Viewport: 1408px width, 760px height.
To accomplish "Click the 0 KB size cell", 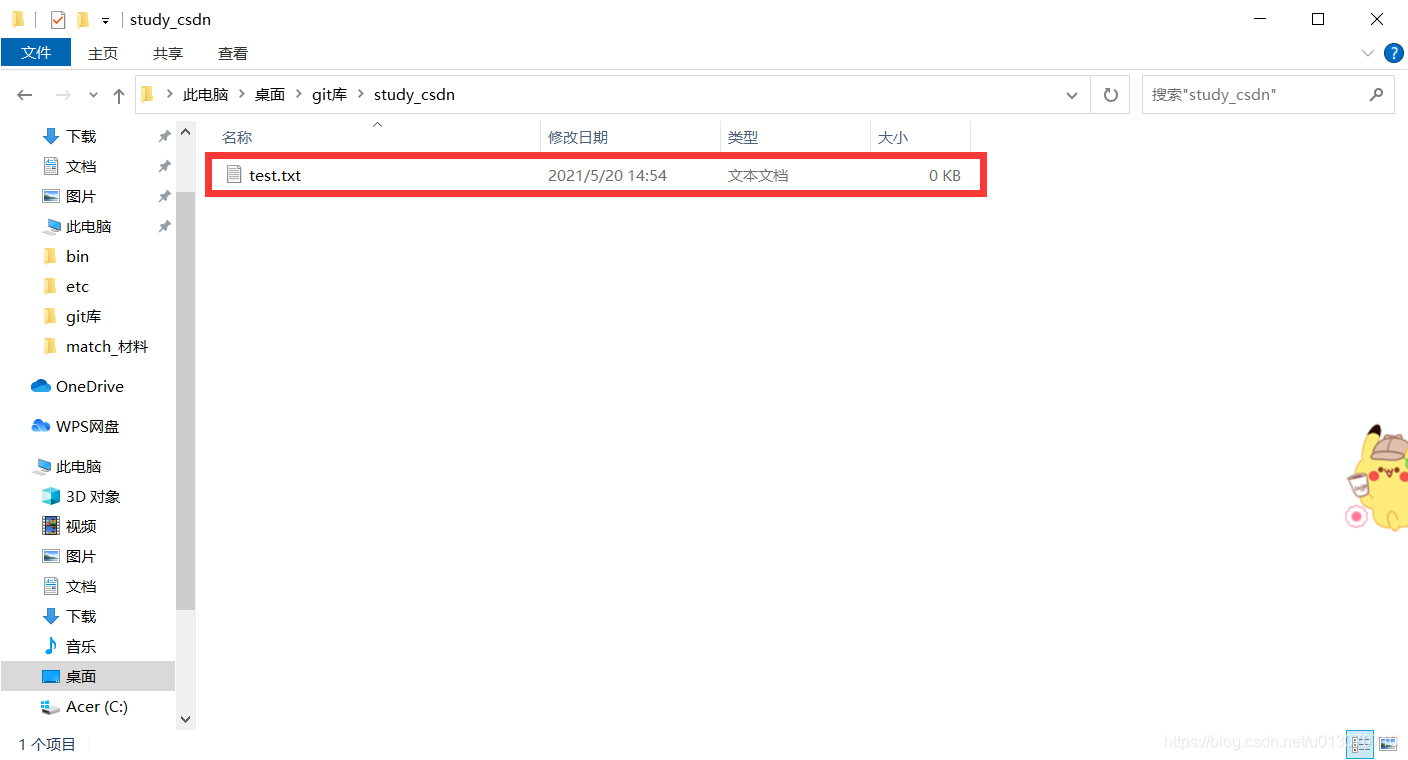I will click(x=945, y=175).
